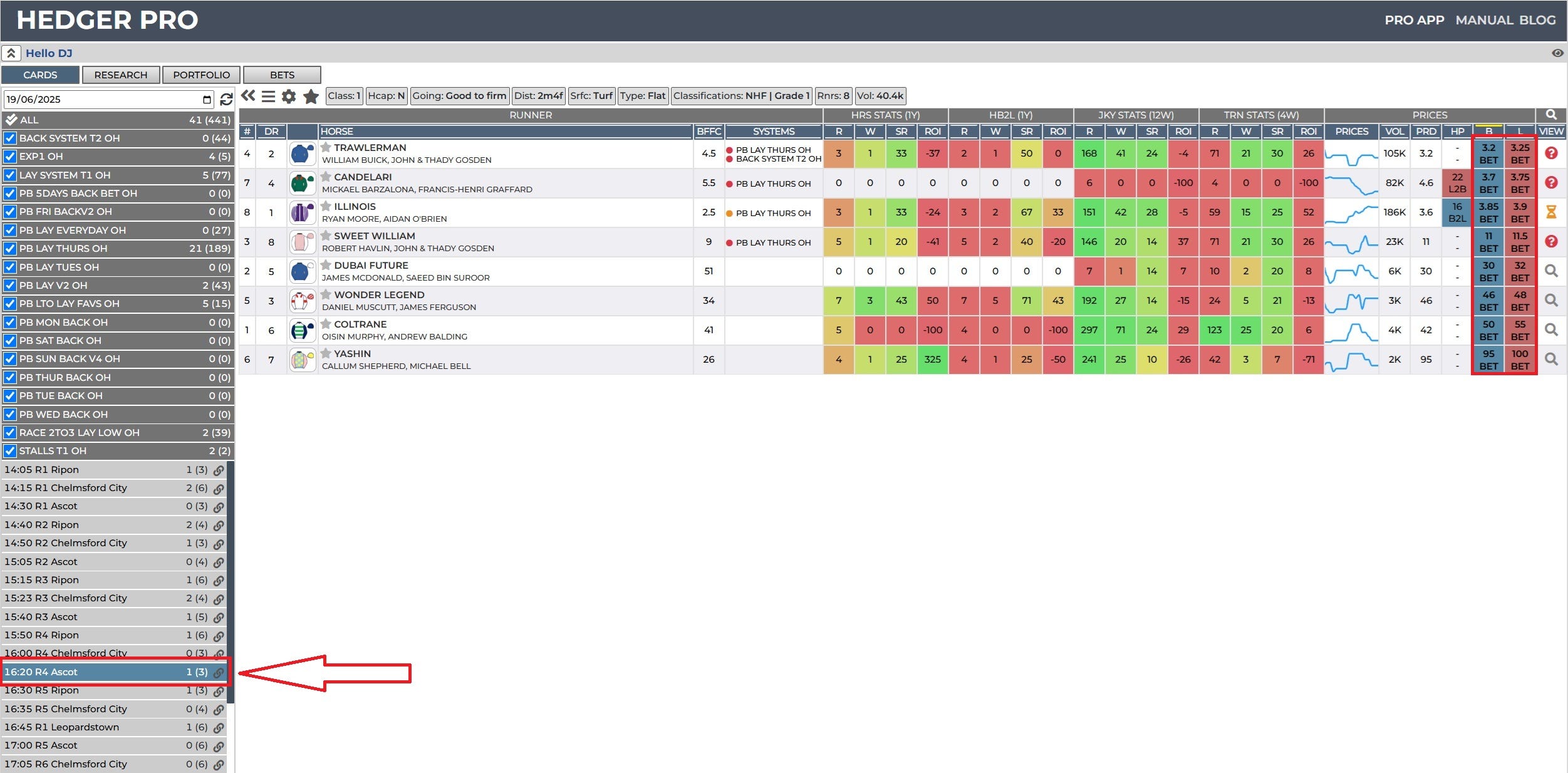
Task: Switch to the RESEARCH tab
Action: coord(121,75)
